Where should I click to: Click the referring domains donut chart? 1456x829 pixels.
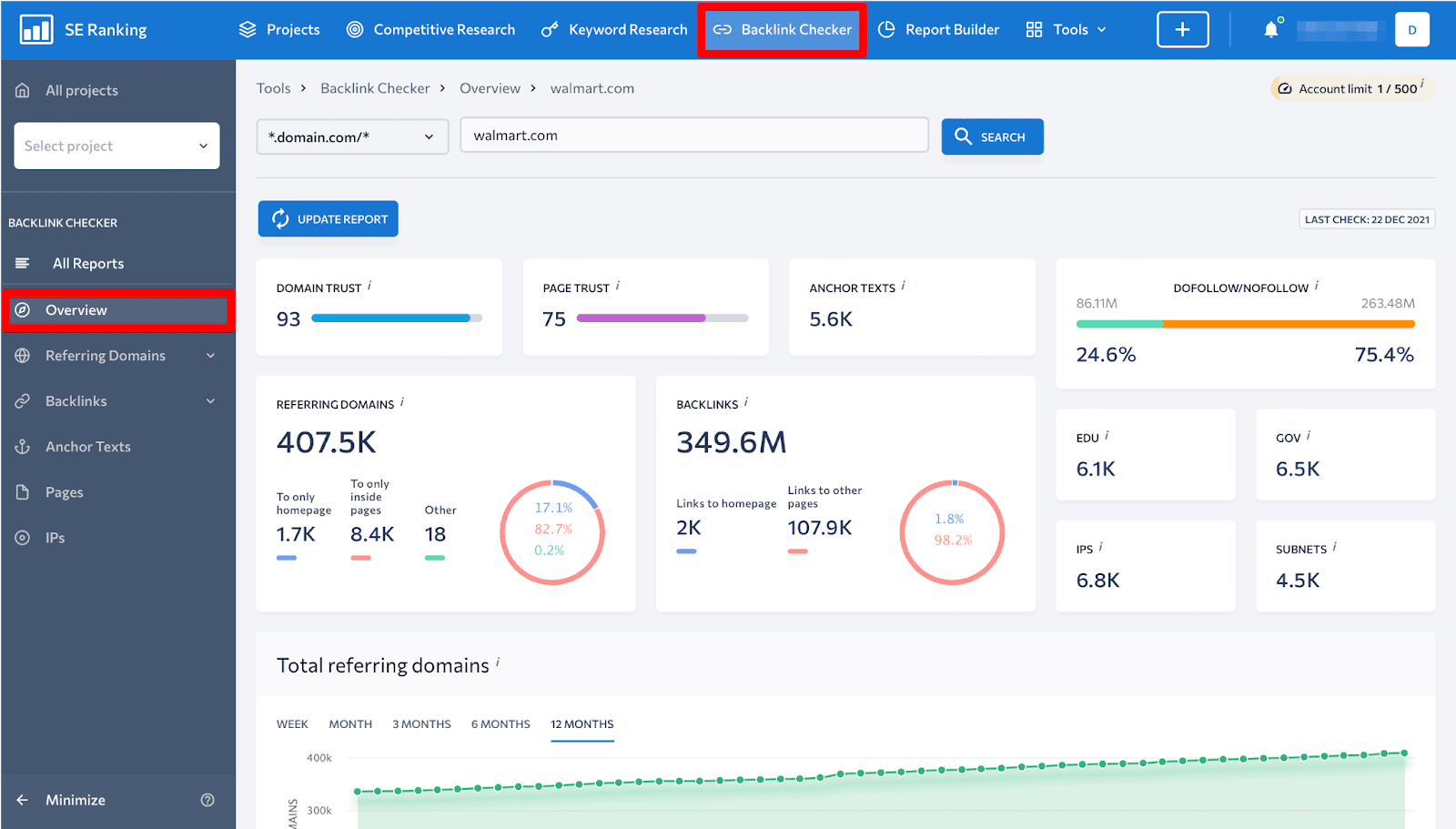(552, 532)
